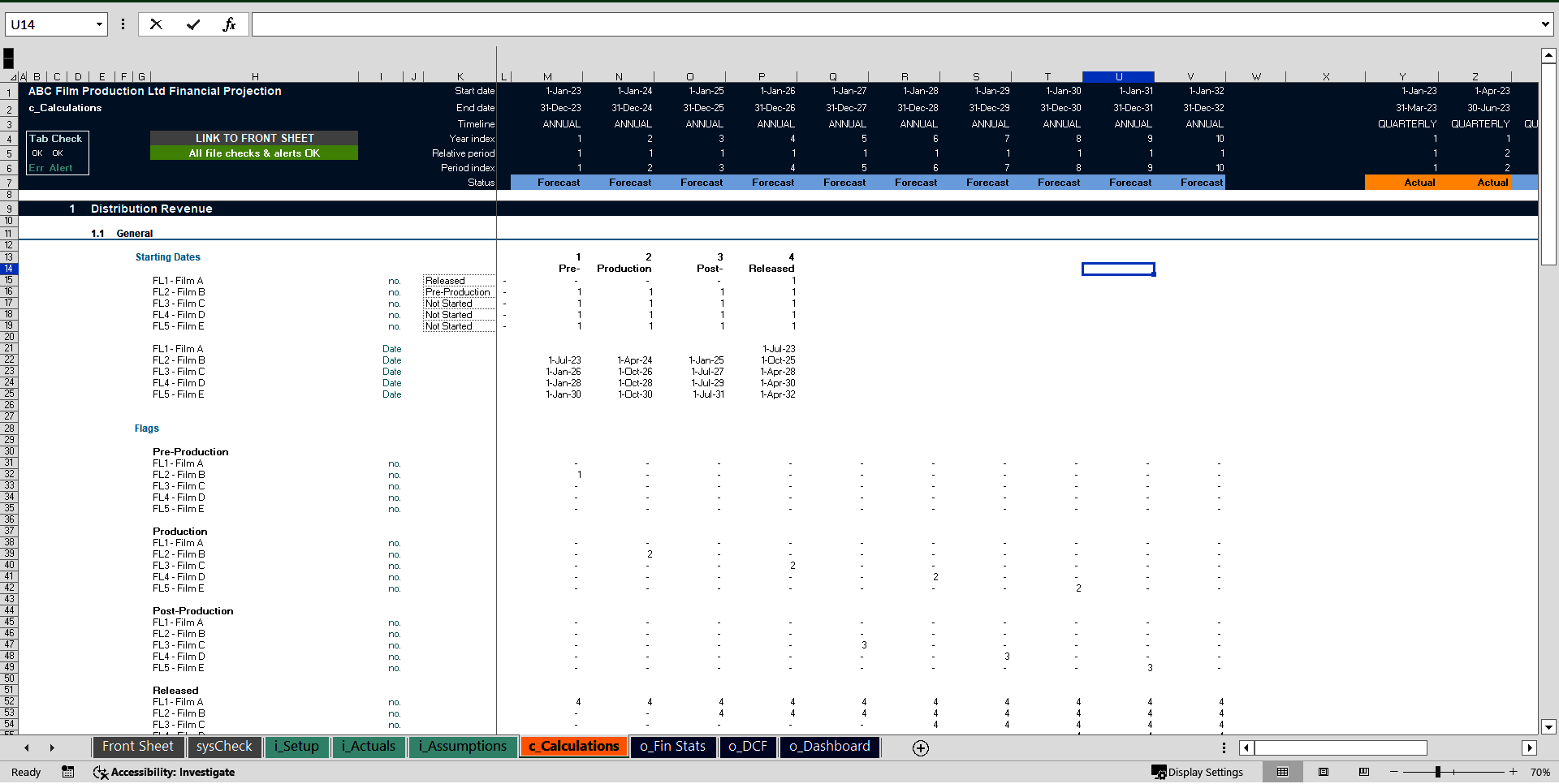Enable Page Break Preview view

pos(1364,772)
